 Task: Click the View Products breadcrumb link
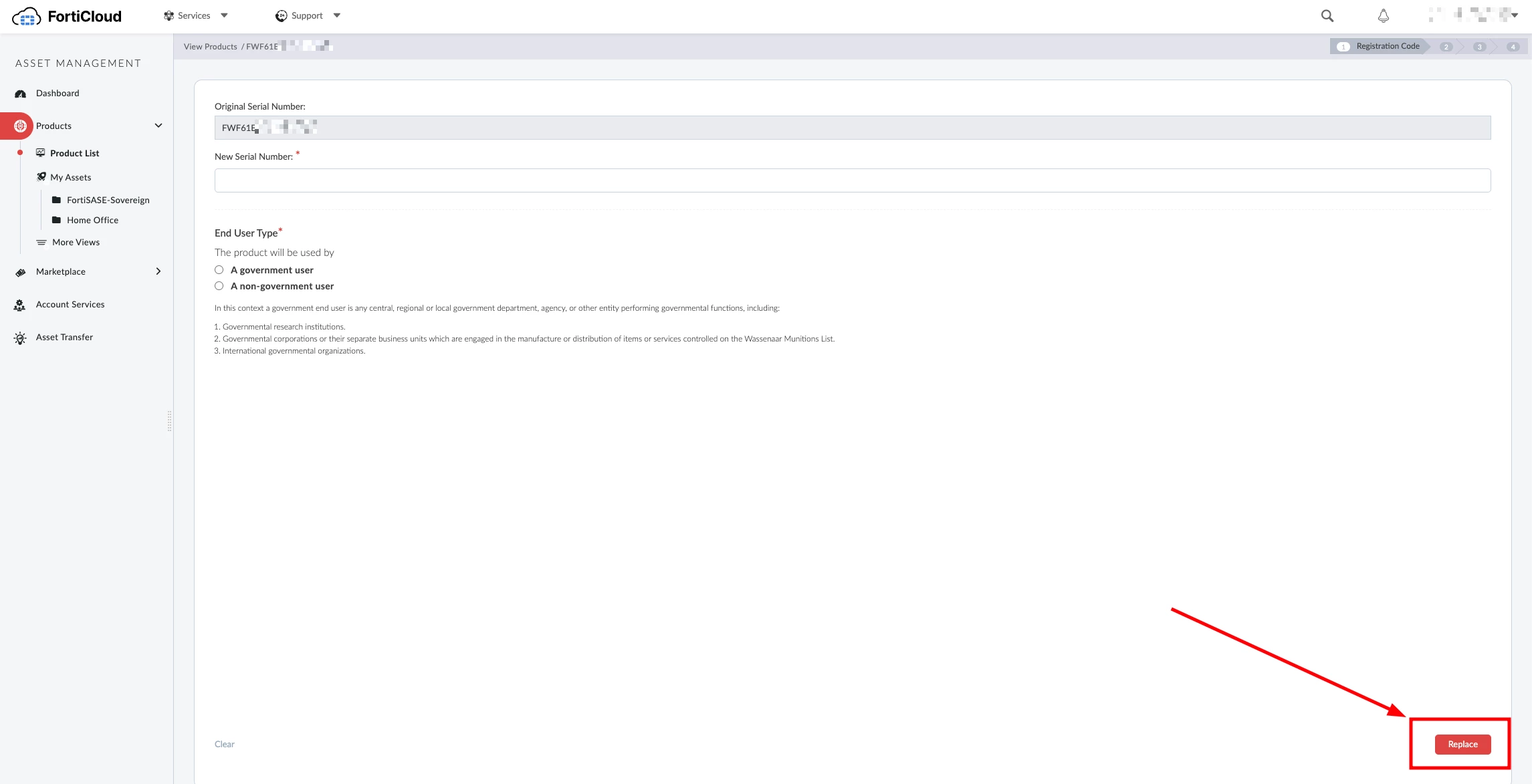point(211,47)
